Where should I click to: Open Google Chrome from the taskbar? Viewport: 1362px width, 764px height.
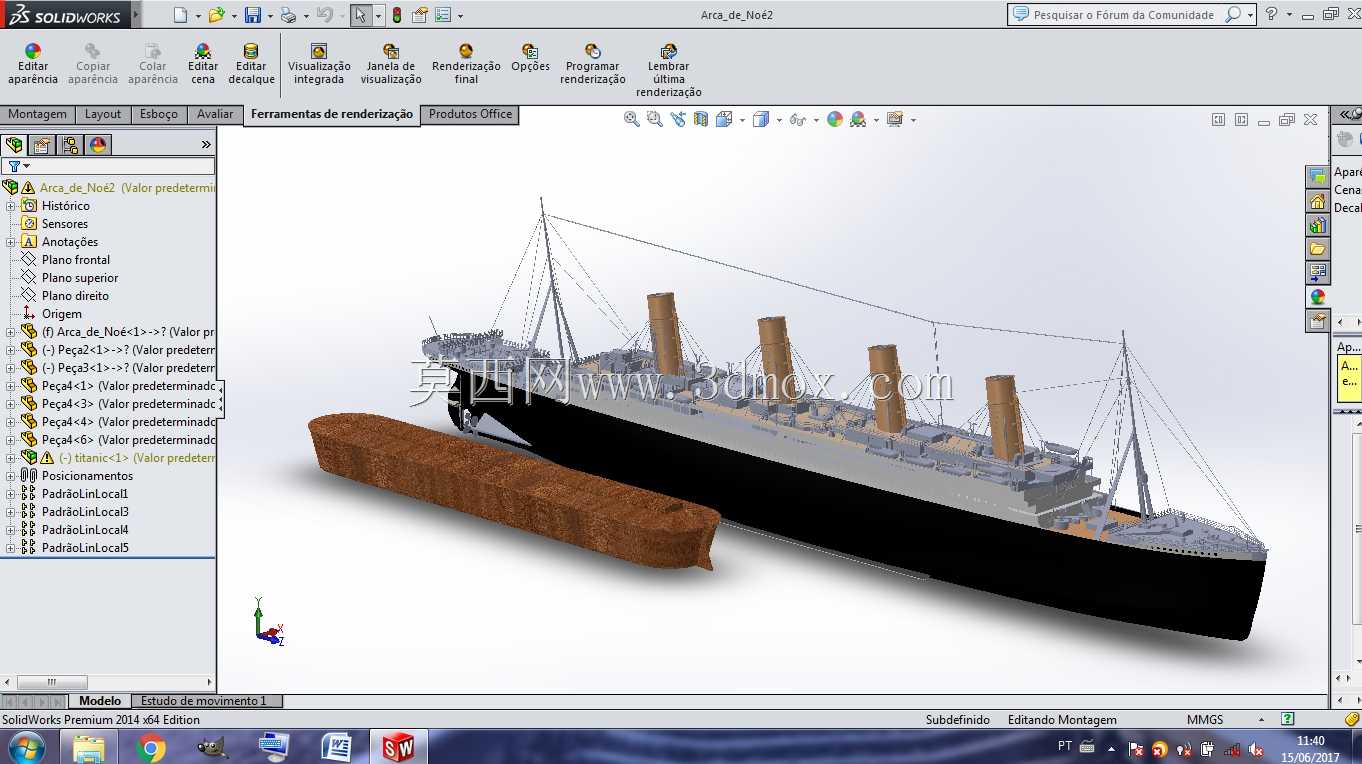click(151, 747)
